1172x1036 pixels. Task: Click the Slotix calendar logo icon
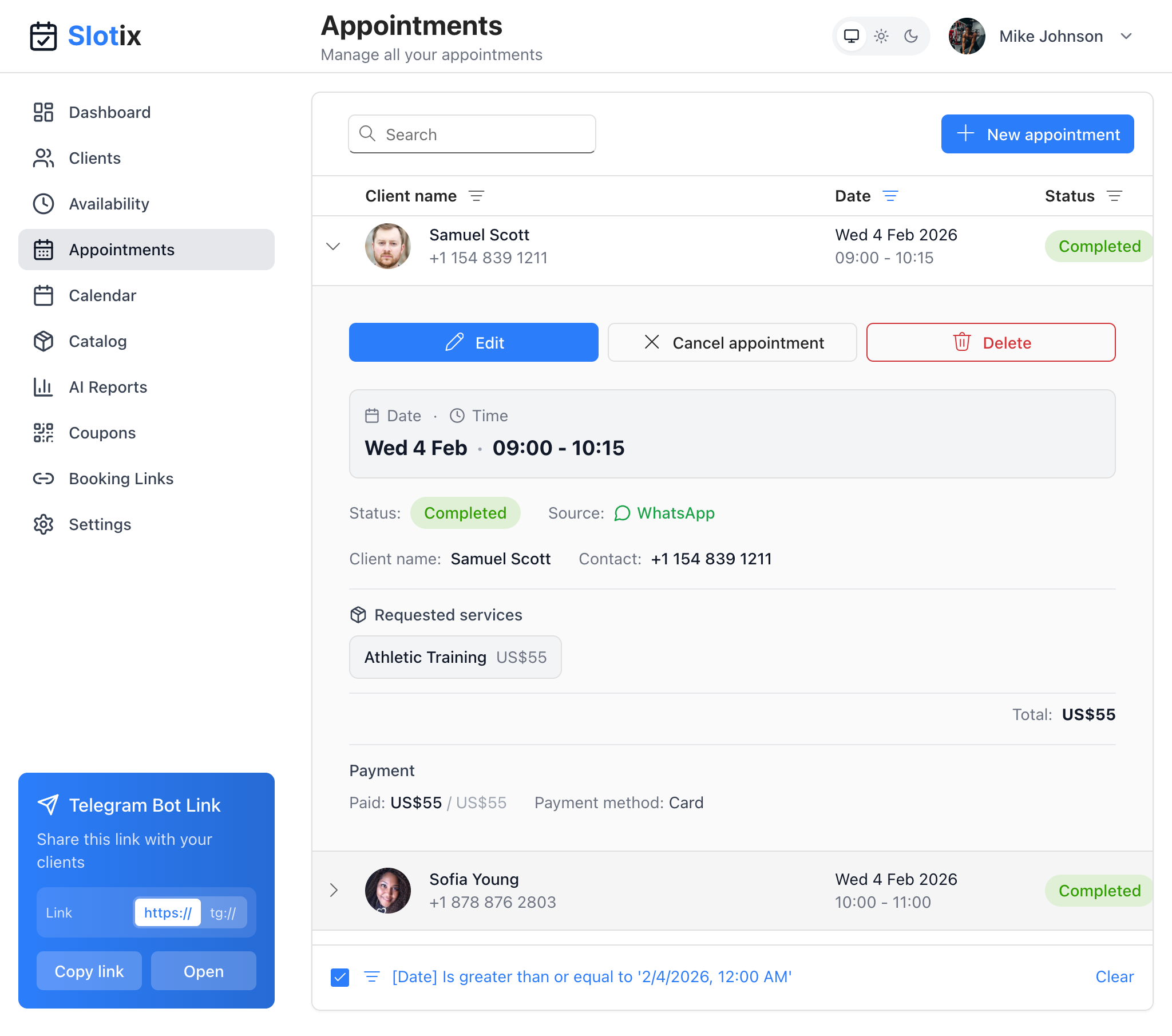click(x=43, y=36)
